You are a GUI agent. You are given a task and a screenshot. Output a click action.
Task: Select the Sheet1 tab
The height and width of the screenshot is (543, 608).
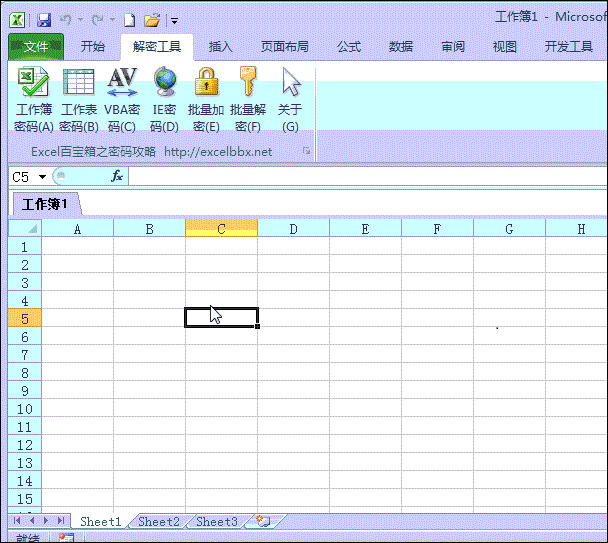[x=101, y=521]
